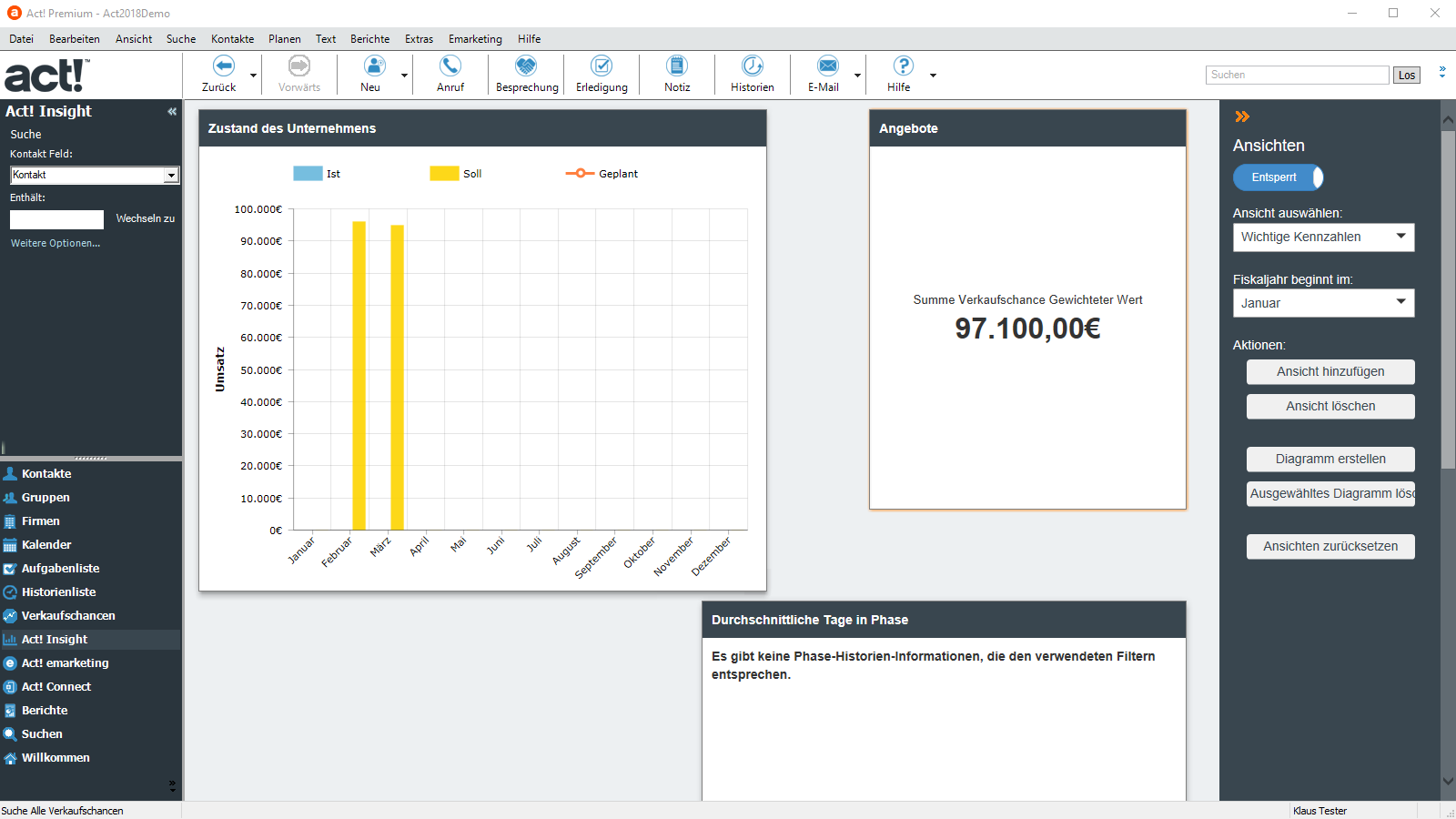Screen dimensions: 1456x819
Task: Open Historien from the toolbar
Action: pyautogui.click(x=753, y=66)
